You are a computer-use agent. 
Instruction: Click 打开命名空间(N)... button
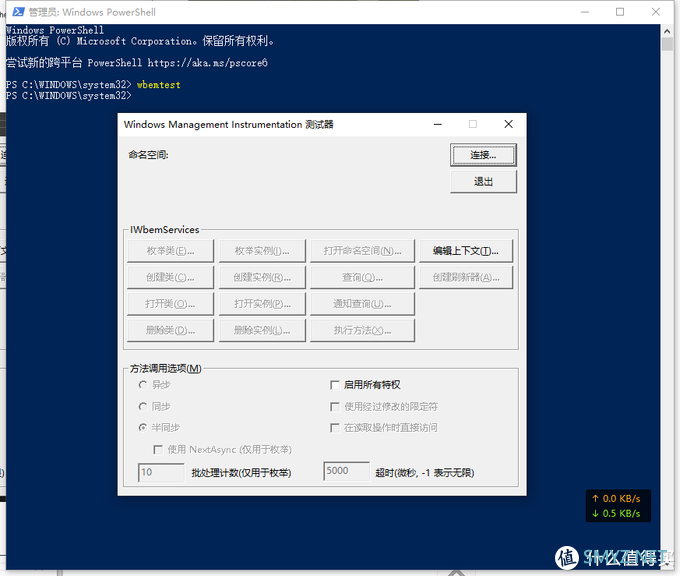[x=363, y=251]
